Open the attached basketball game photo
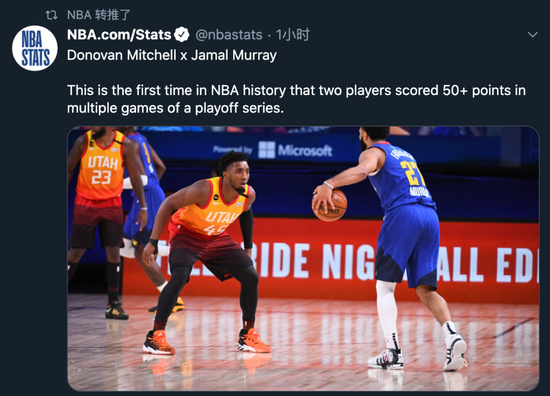This screenshot has height=396, width=550. pos(303,259)
